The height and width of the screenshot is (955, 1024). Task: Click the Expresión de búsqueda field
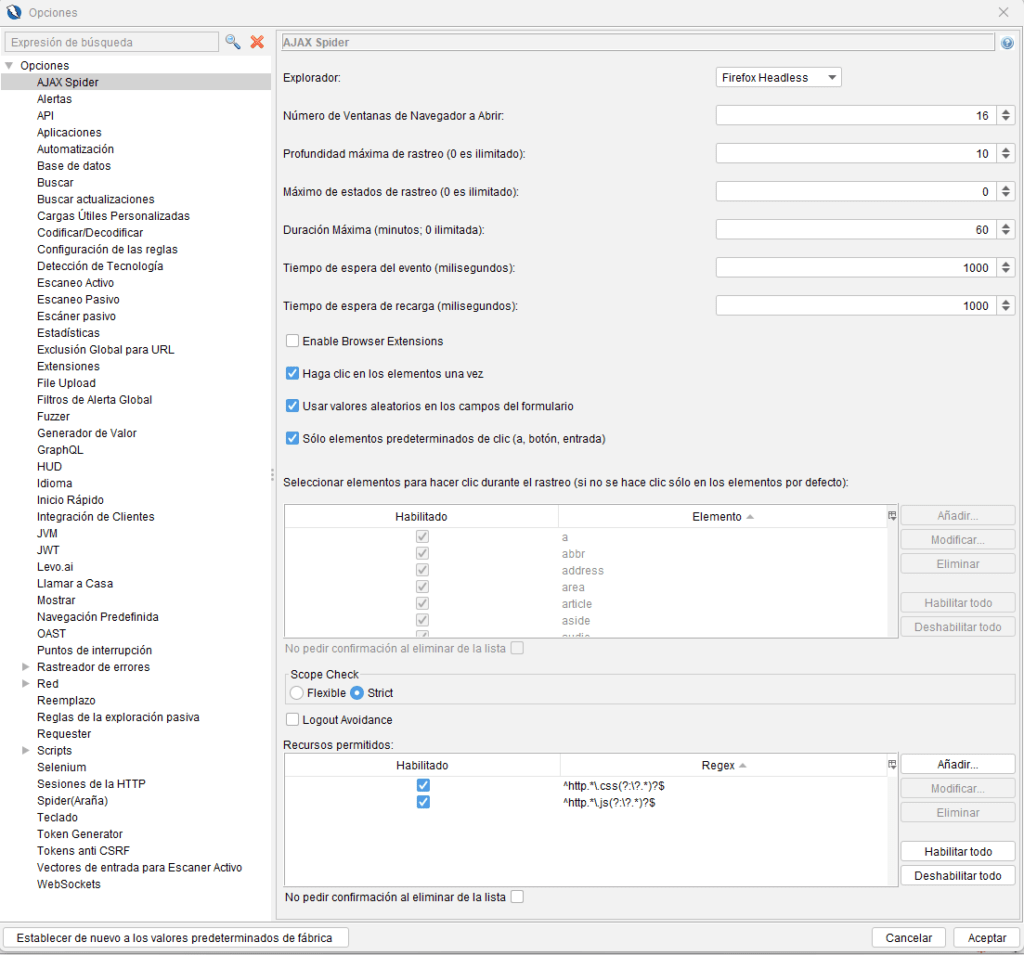coord(111,42)
